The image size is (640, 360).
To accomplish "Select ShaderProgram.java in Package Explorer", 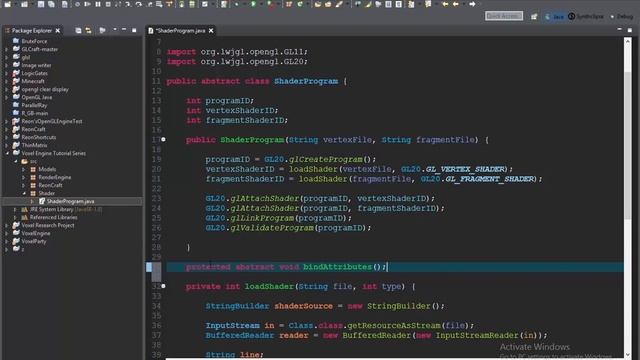I will click(x=70, y=201).
